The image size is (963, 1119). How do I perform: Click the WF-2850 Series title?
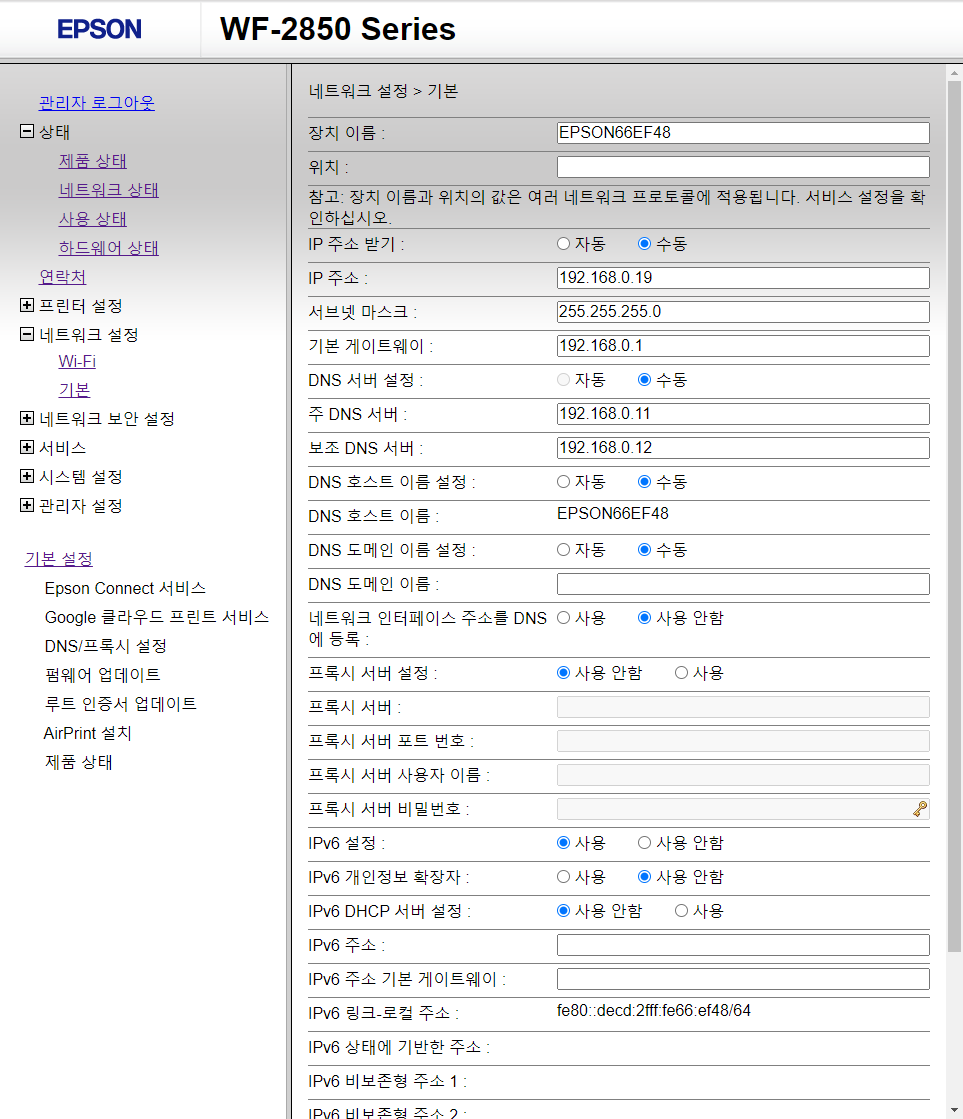(x=338, y=29)
